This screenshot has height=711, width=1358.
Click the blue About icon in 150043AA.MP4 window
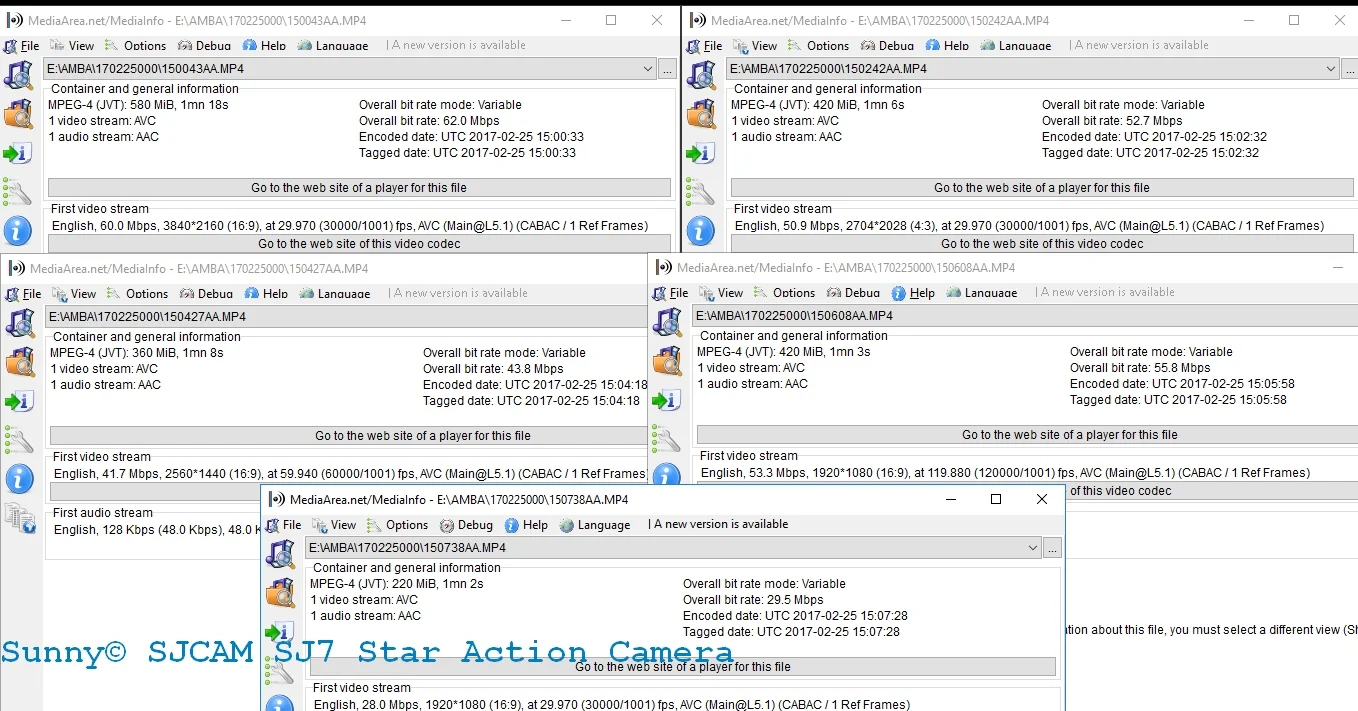[18, 231]
